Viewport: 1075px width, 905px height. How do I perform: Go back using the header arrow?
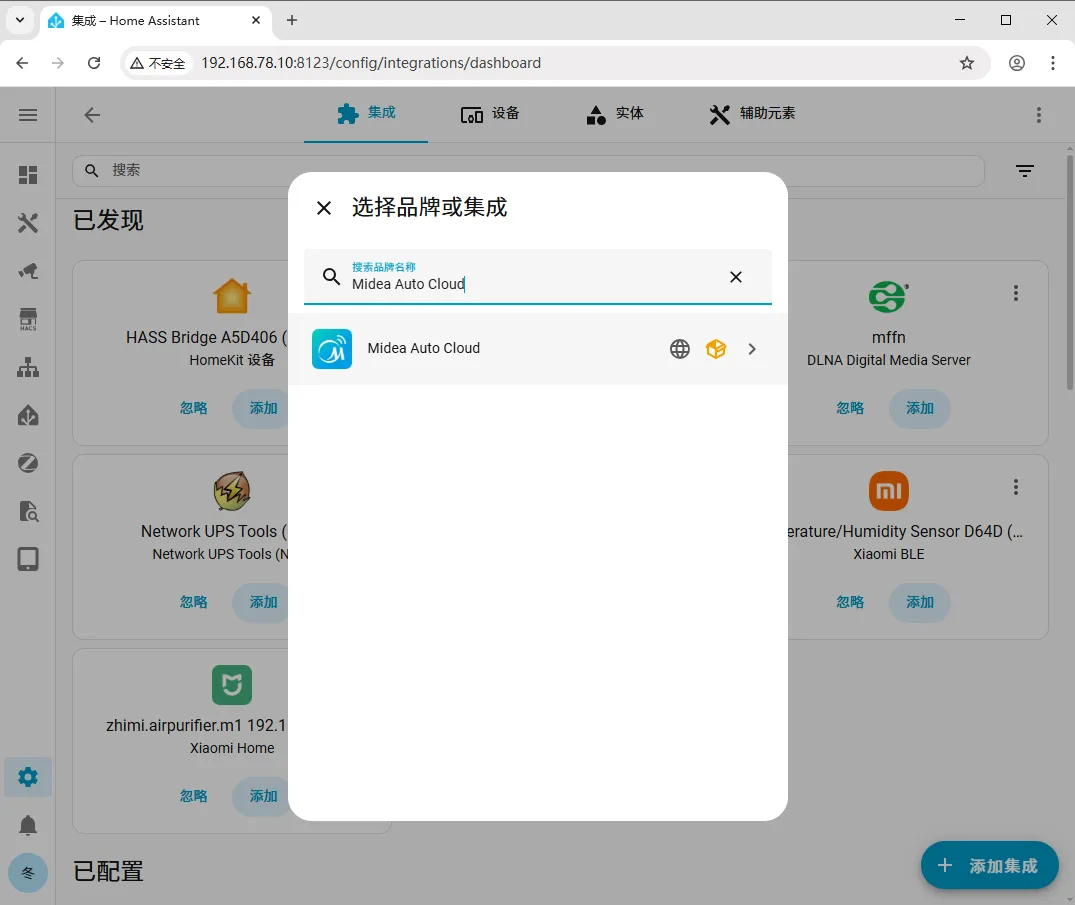point(92,115)
